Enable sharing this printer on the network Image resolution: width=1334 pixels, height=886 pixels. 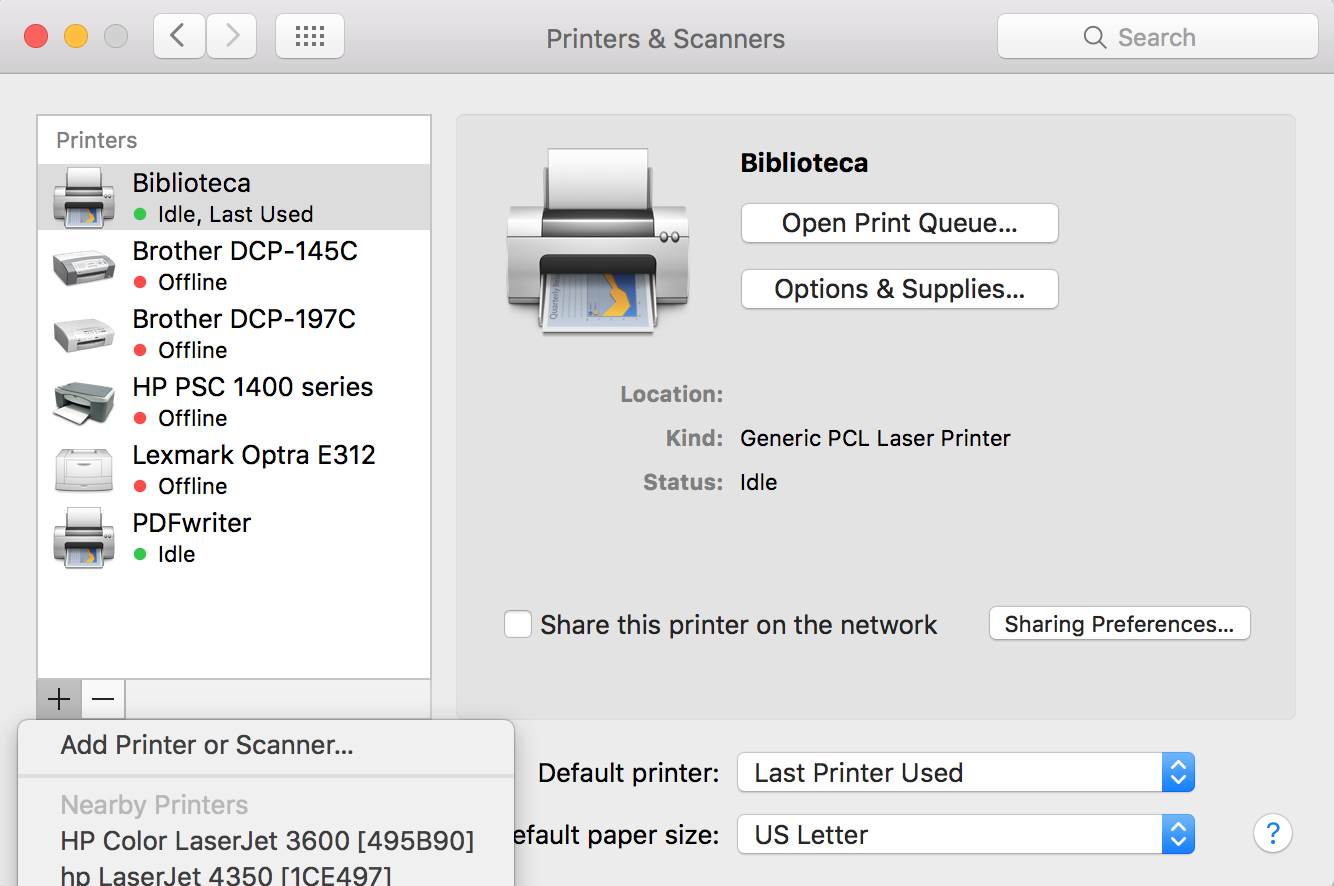pos(518,624)
